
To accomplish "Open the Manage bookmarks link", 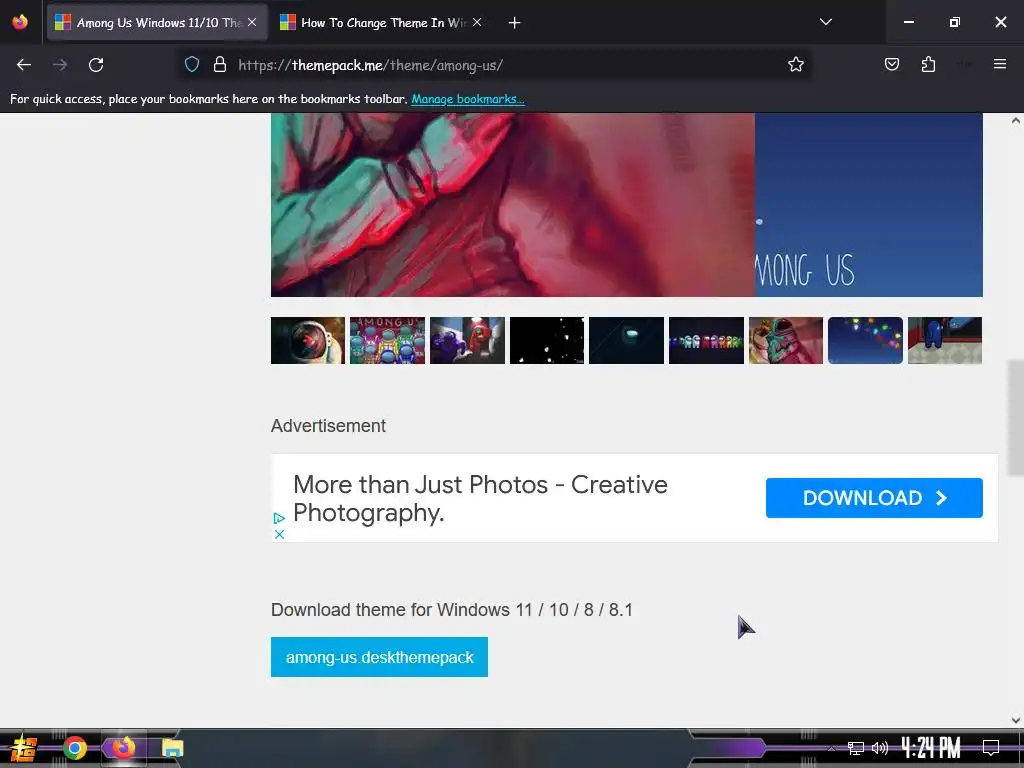I will point(468,99).
